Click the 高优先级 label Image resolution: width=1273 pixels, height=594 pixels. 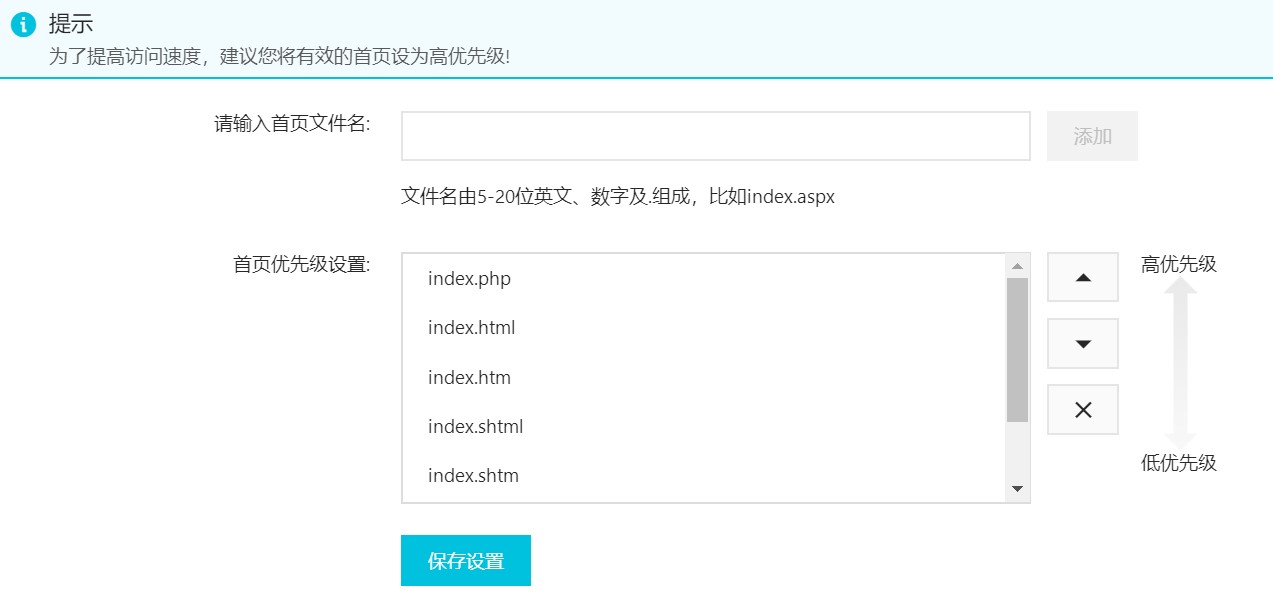coord(1178,265)
